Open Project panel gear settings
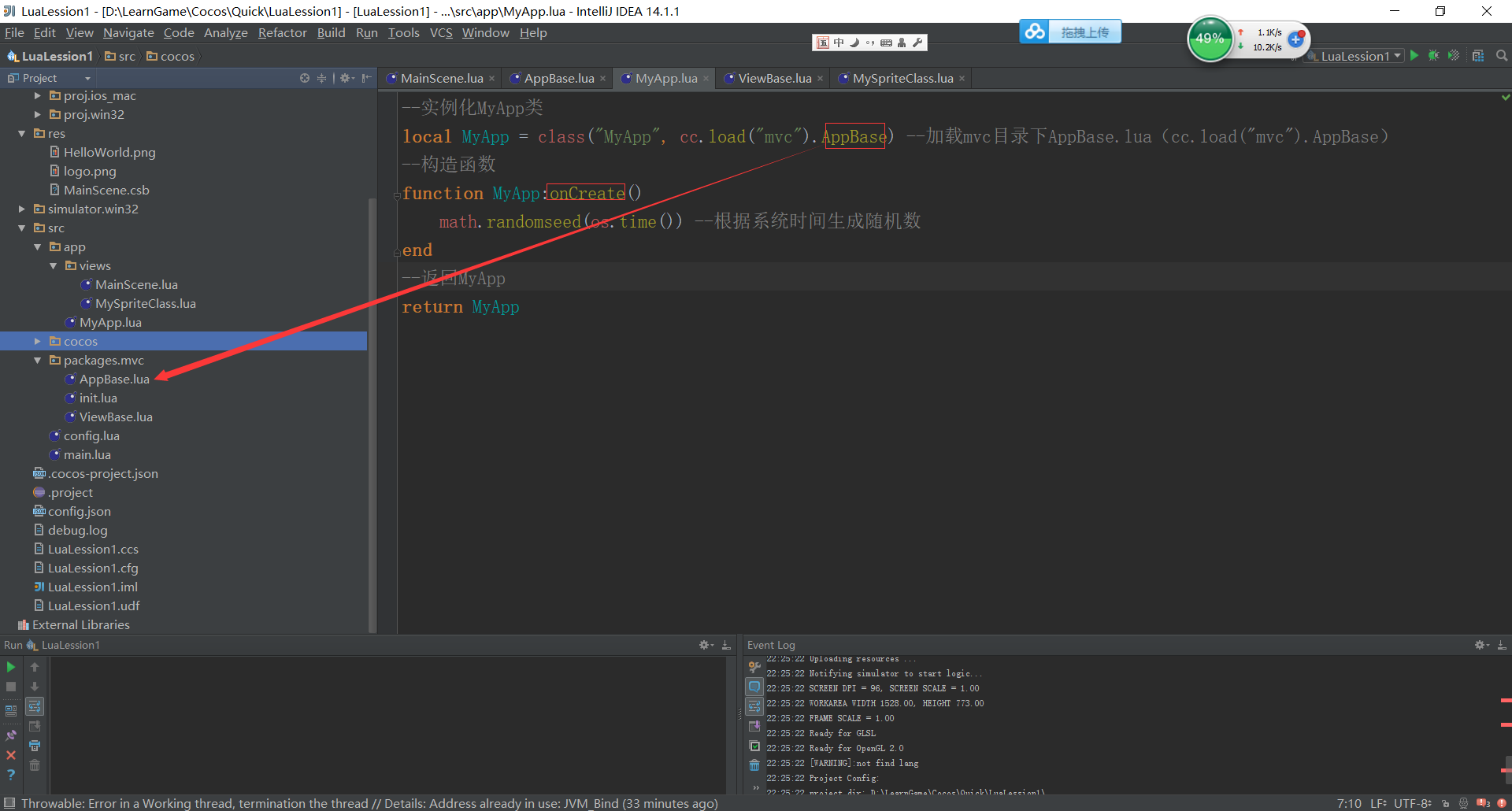The width and height of the screenshot is (1512, 811). point(346,78)
